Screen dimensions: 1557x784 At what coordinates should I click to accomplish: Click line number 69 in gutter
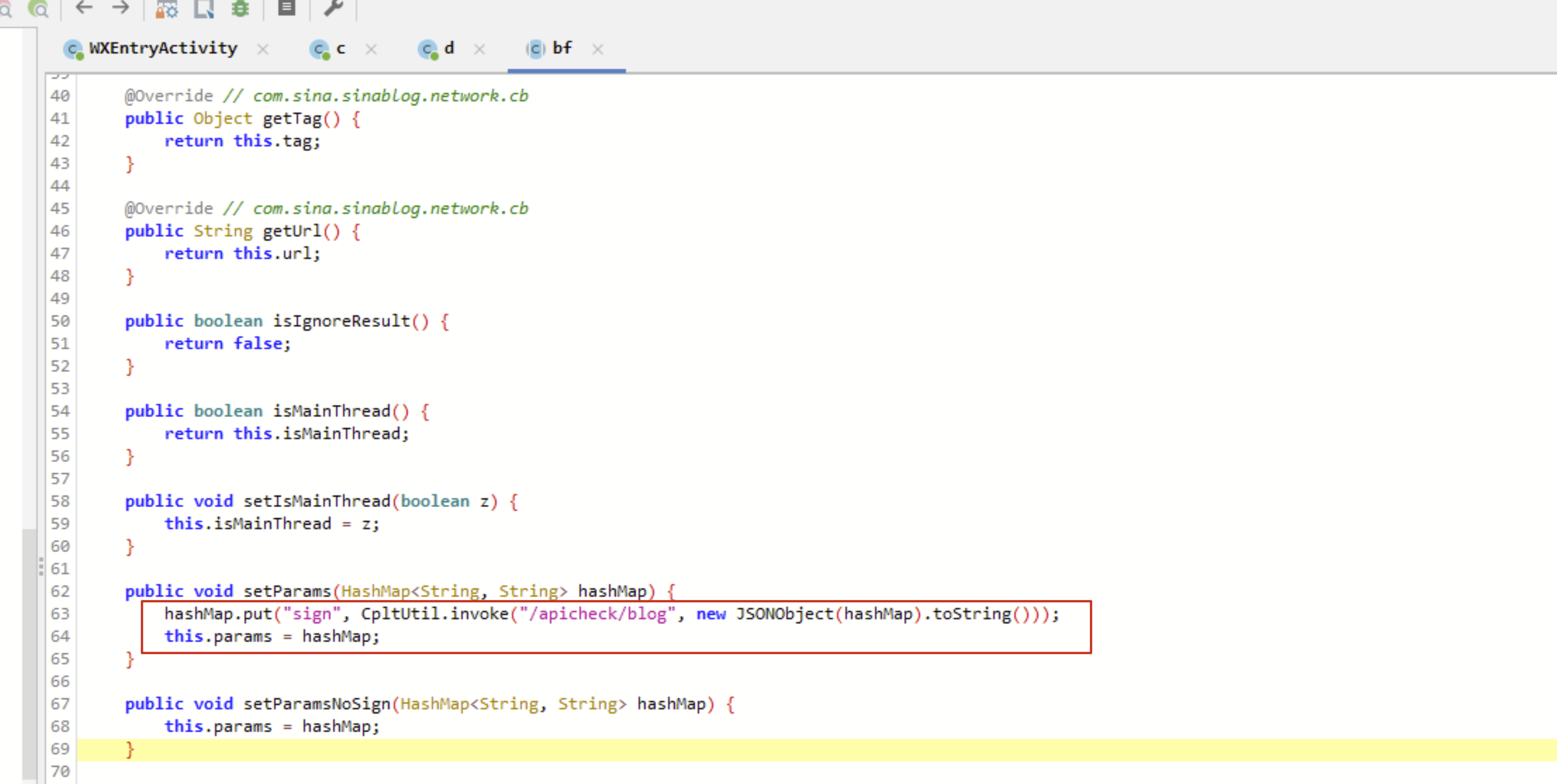click(60, 749)
